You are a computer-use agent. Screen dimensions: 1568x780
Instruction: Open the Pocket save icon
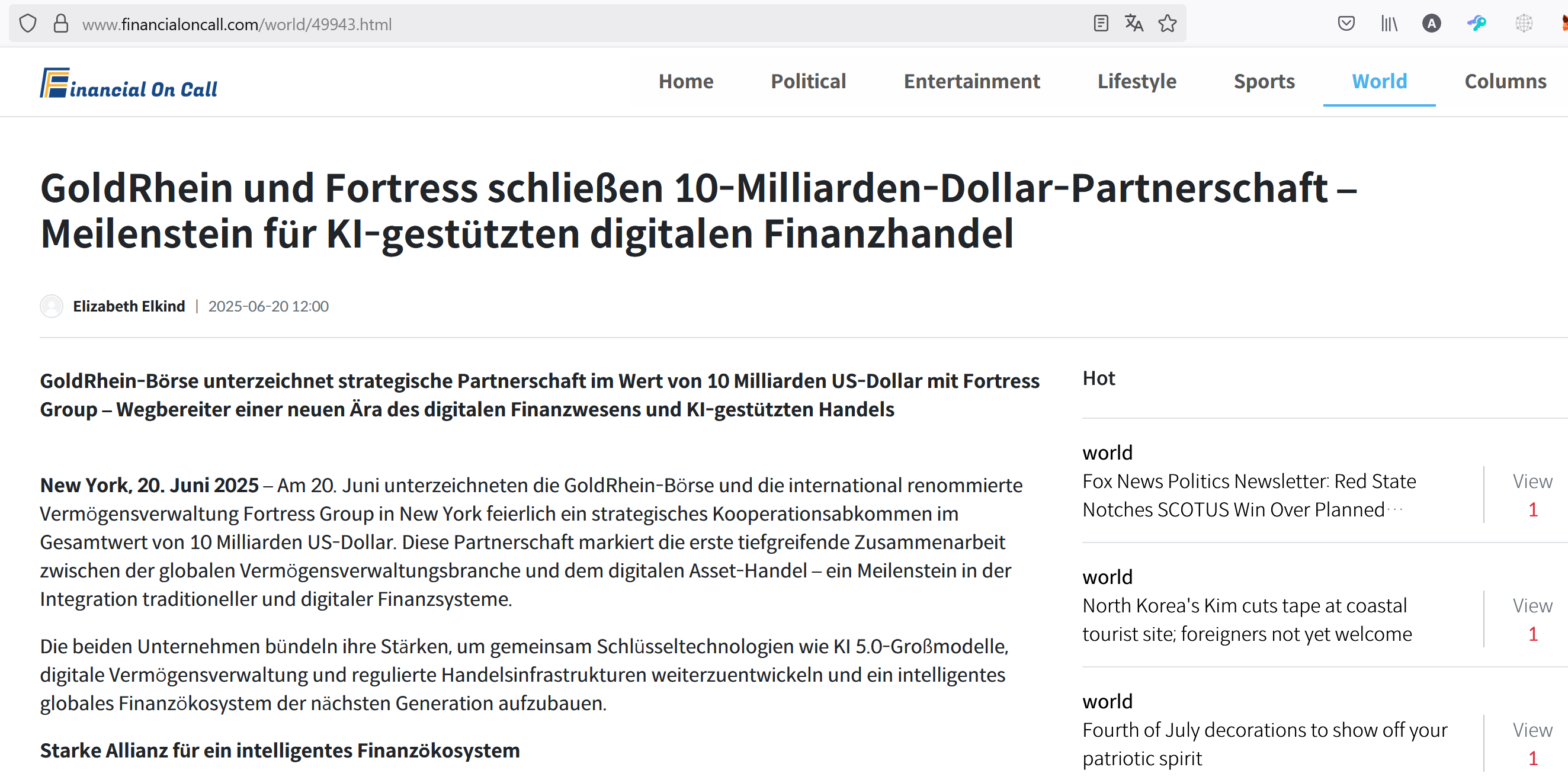pos(1346,24)
